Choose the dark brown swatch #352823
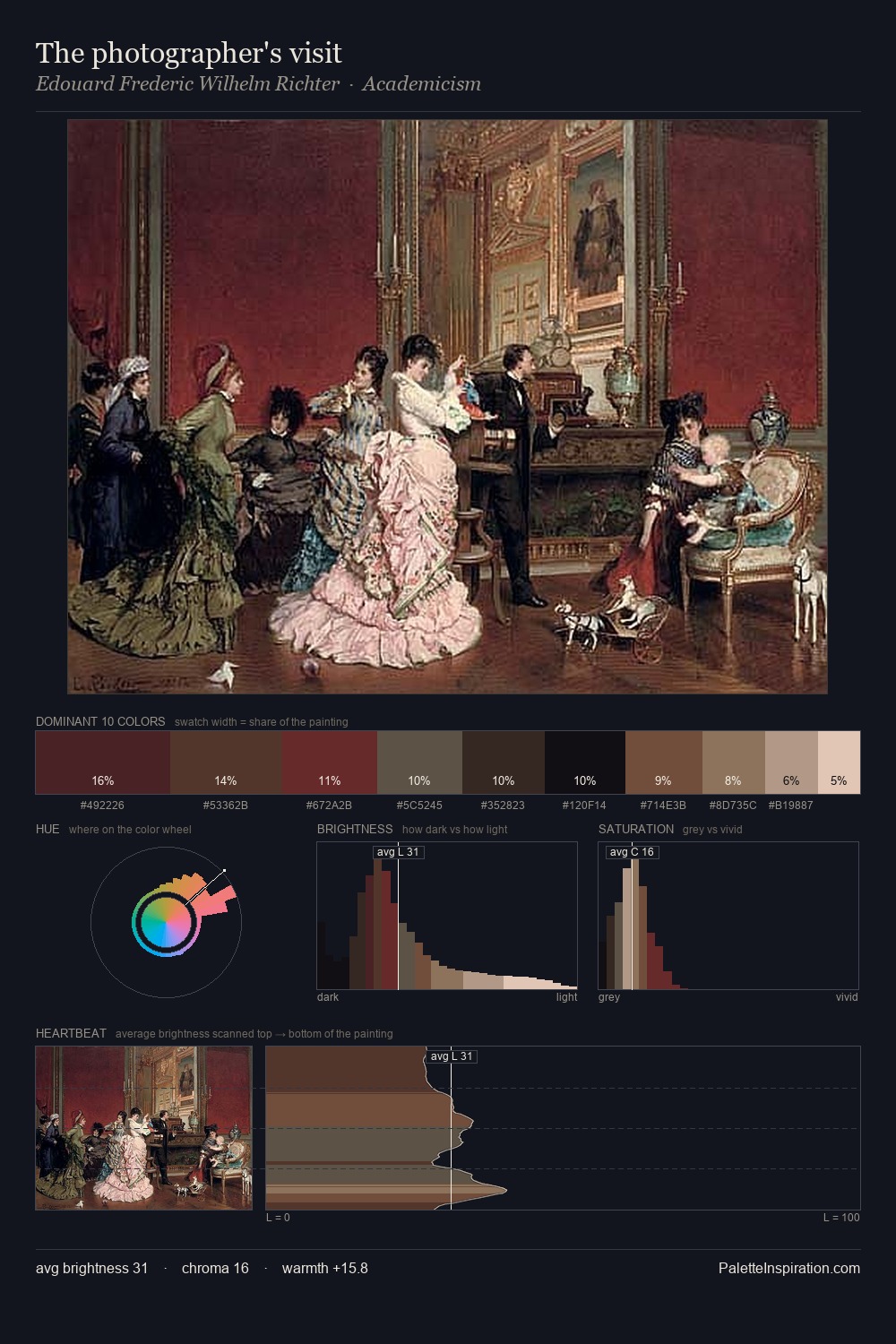 (504, 762)
